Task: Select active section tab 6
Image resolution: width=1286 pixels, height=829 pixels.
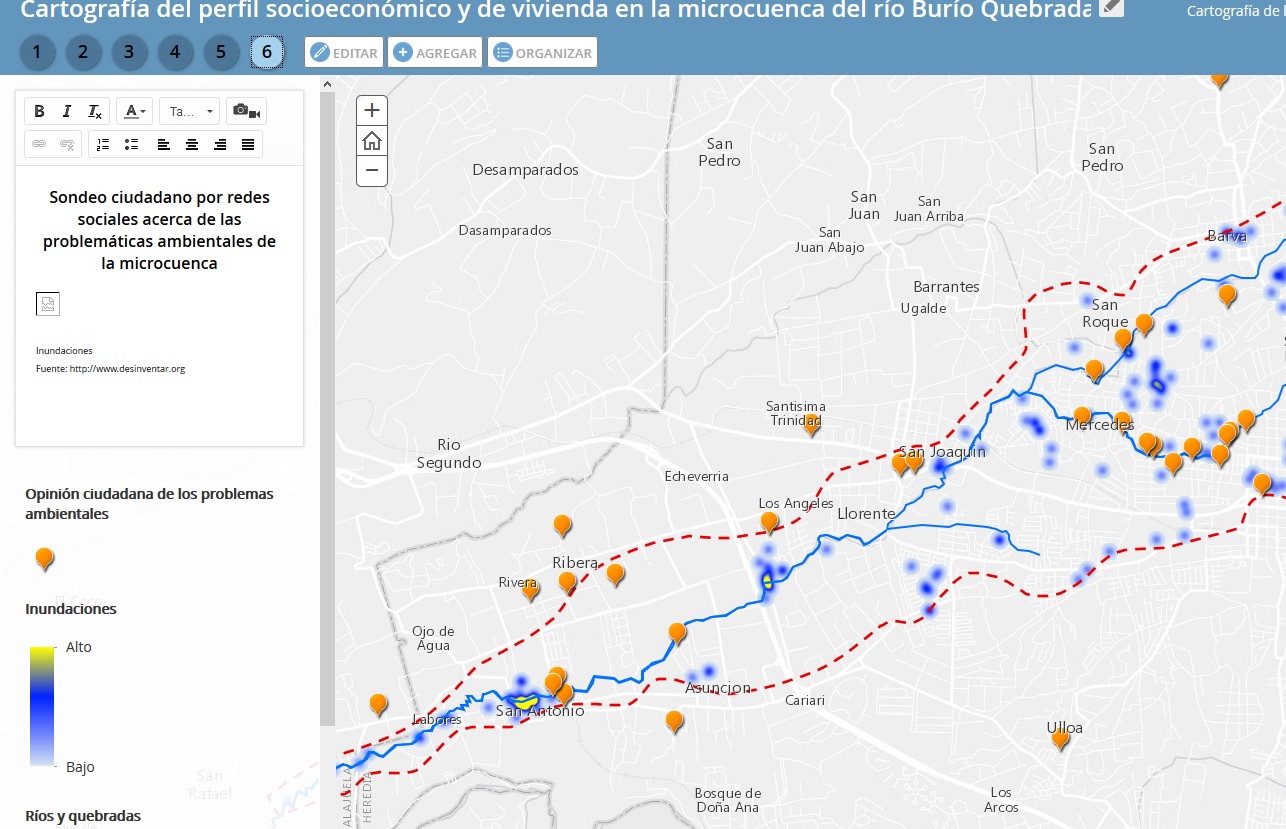Action: 267,52
